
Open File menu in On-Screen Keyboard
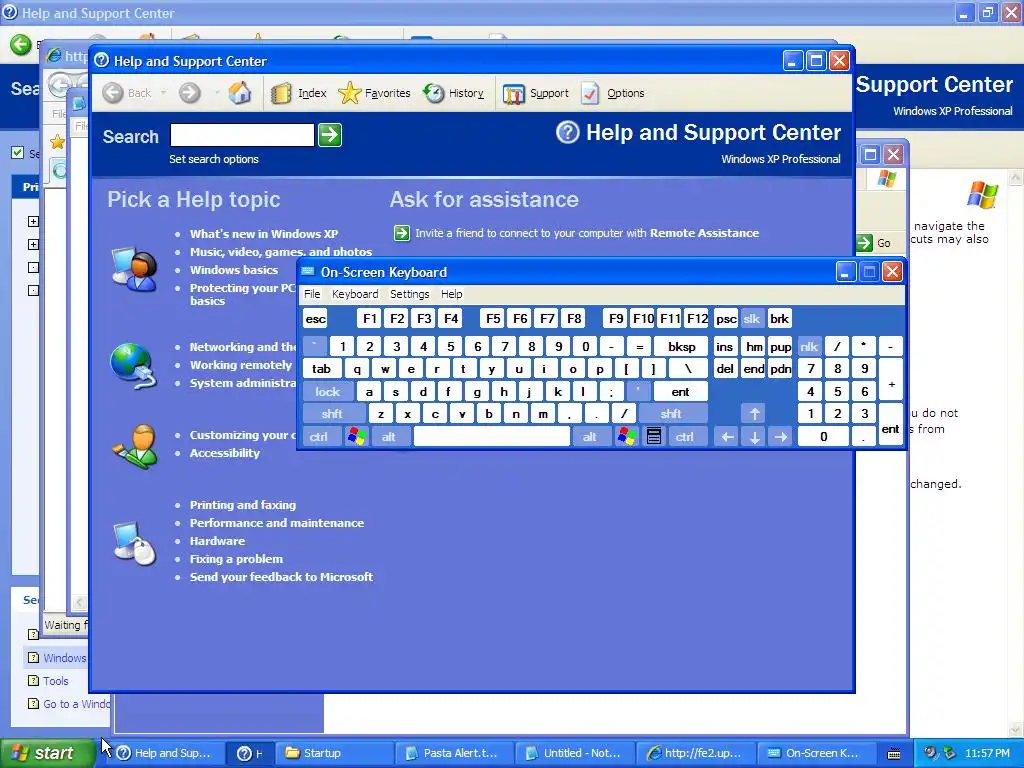(x=312, y=295)
